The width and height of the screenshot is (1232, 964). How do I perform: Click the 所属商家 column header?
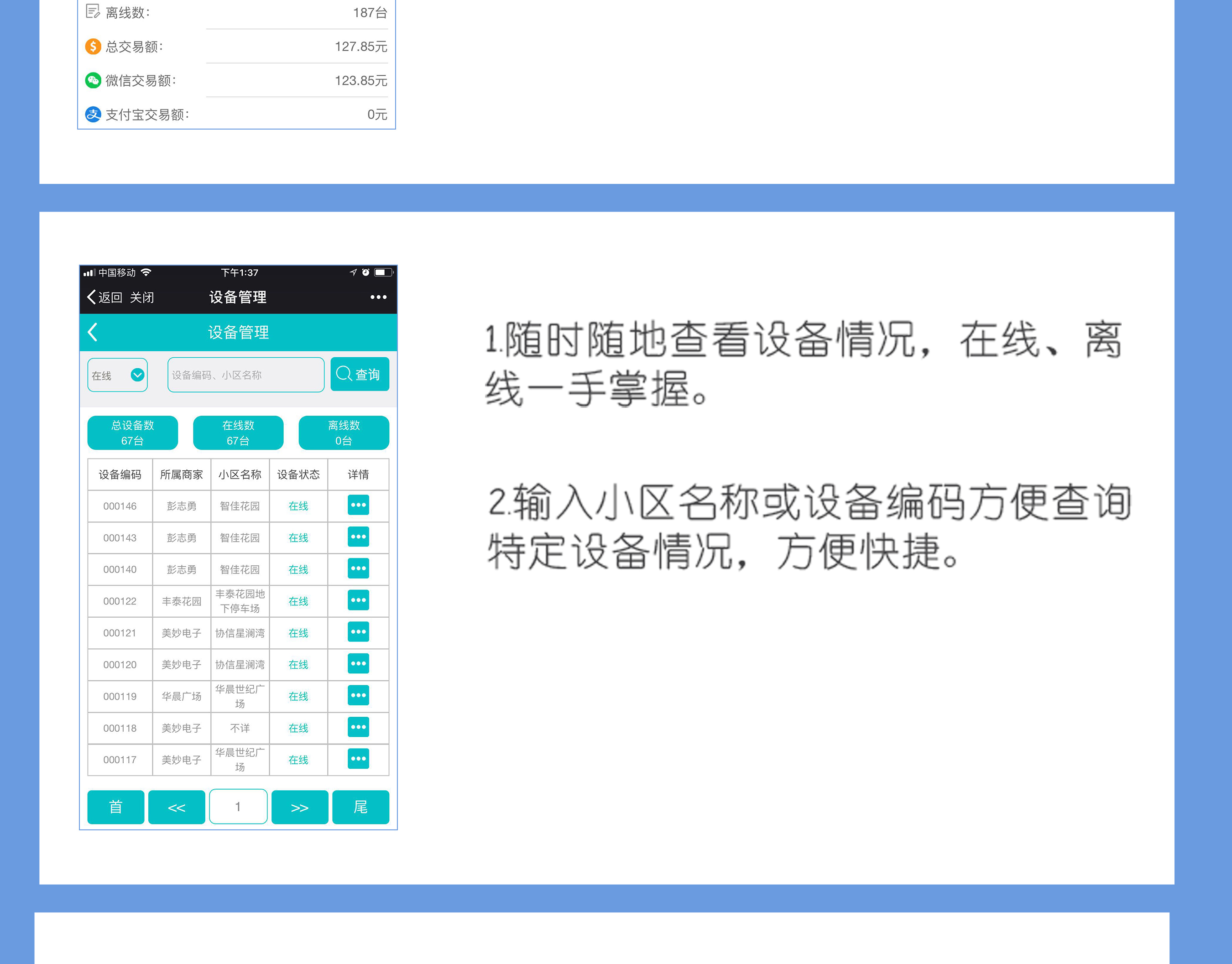pos(181,474)
